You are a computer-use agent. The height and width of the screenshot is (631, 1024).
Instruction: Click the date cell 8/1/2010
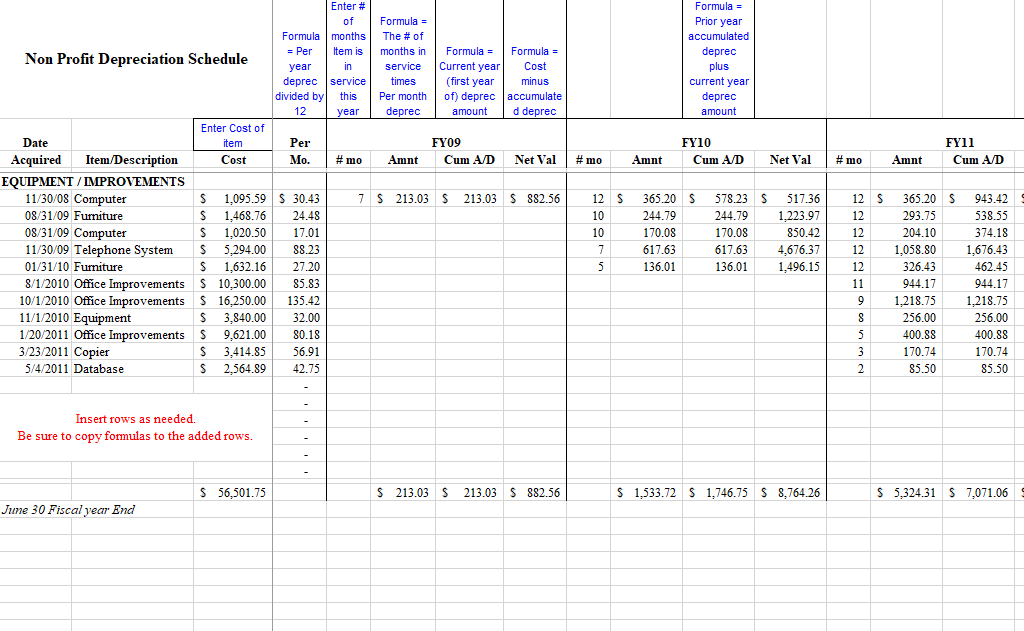pos(47,283)
